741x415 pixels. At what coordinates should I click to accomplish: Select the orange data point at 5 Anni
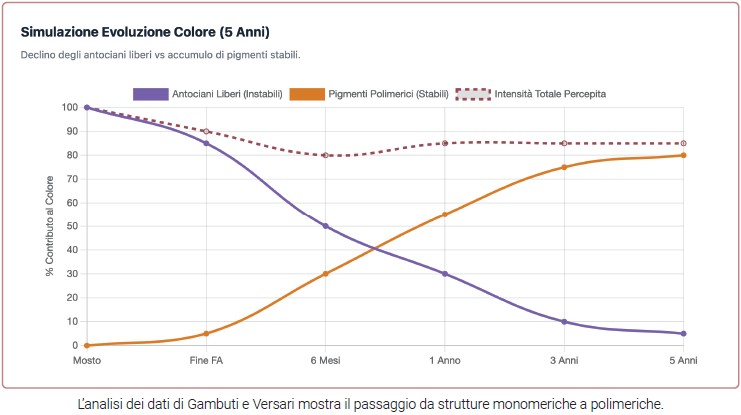pos(683,155)
